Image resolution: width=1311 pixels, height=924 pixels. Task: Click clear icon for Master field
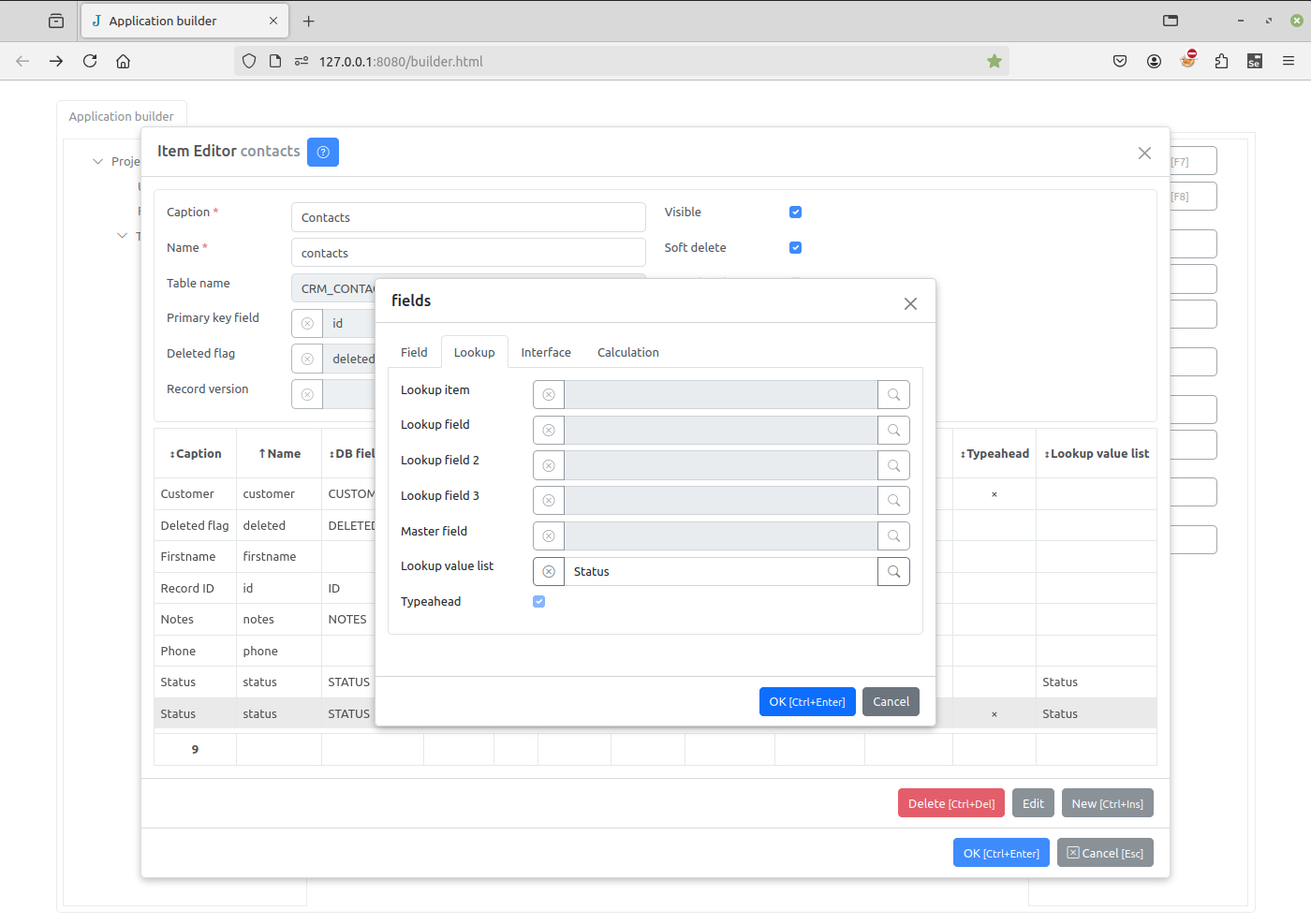(x=549, y=536)
